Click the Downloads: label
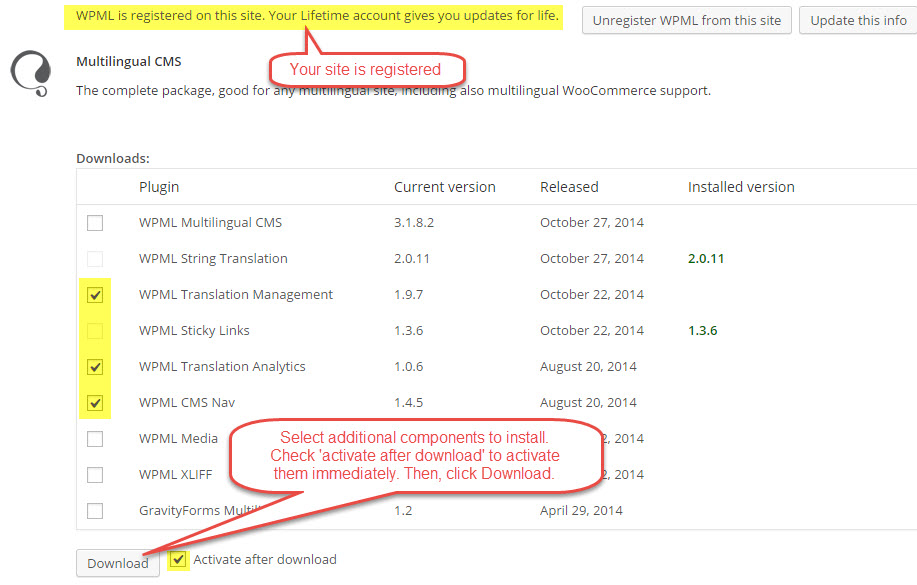Viewport: 917px width, 585px height. (113, 159)
